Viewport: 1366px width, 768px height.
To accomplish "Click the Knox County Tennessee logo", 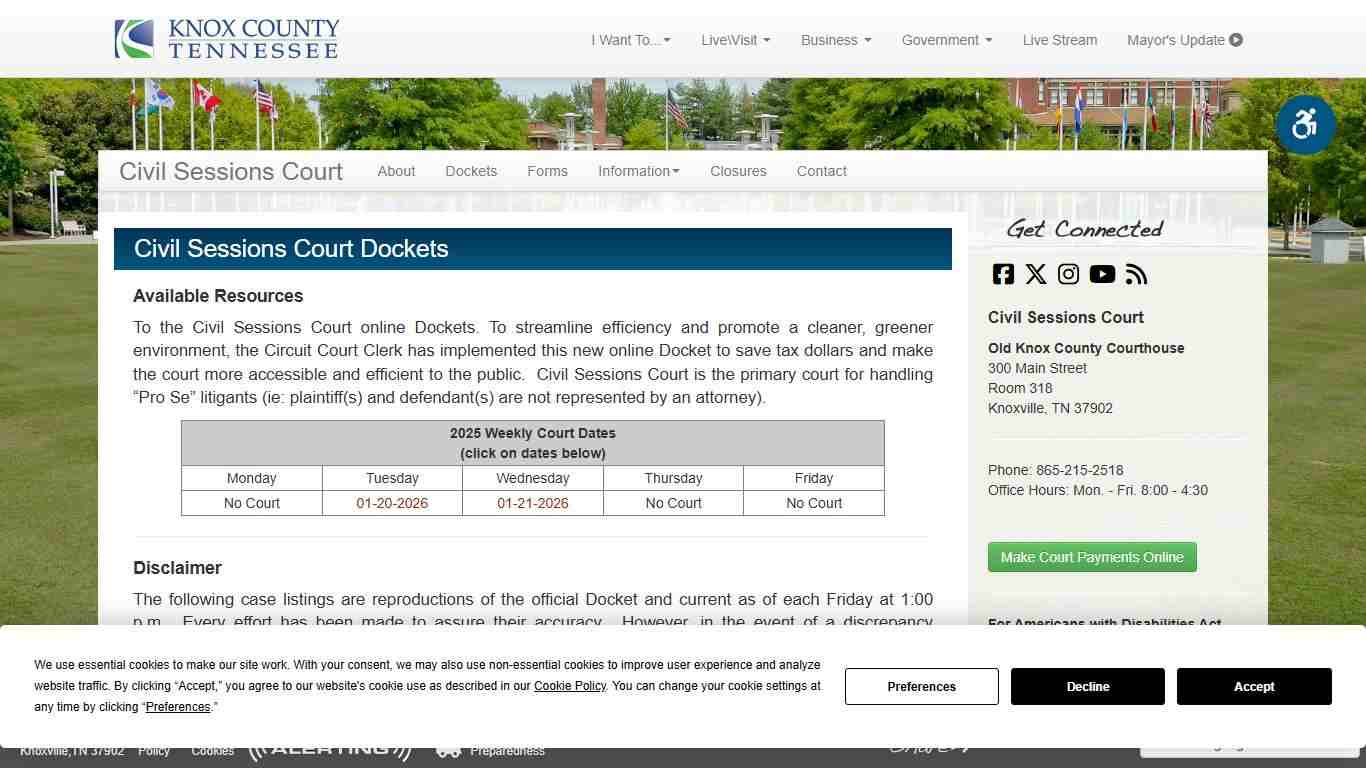I will pyautogui.click(x=225, y=38).
